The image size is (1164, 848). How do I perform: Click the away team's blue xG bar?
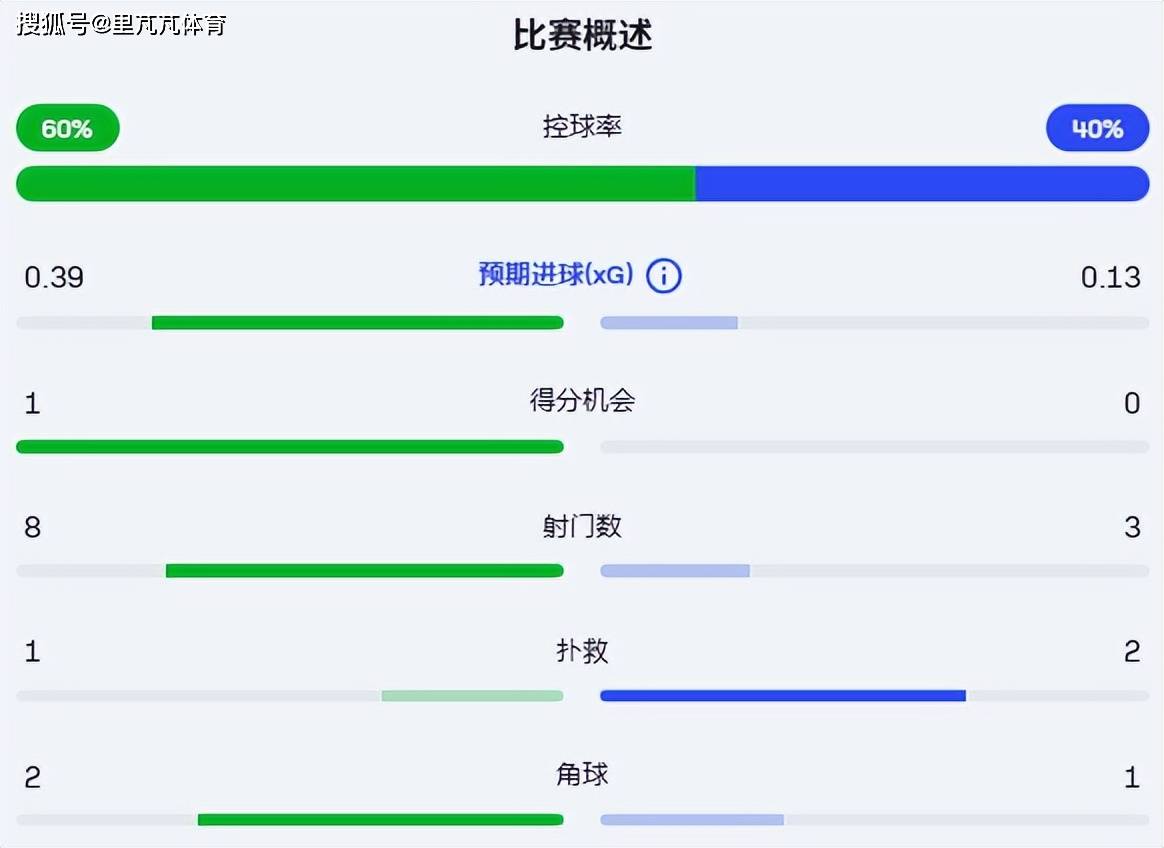[x=670, y=322]
